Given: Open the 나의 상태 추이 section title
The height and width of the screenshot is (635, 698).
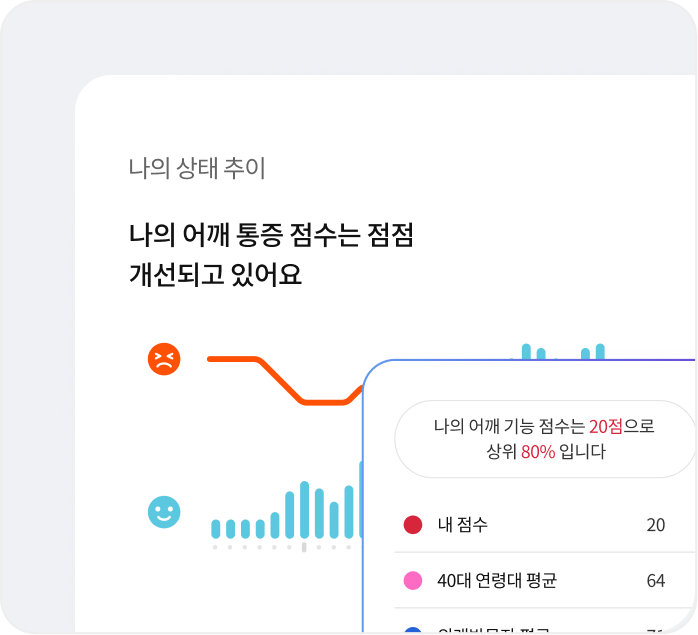Looking at the screenshot, I should (197, 168).
